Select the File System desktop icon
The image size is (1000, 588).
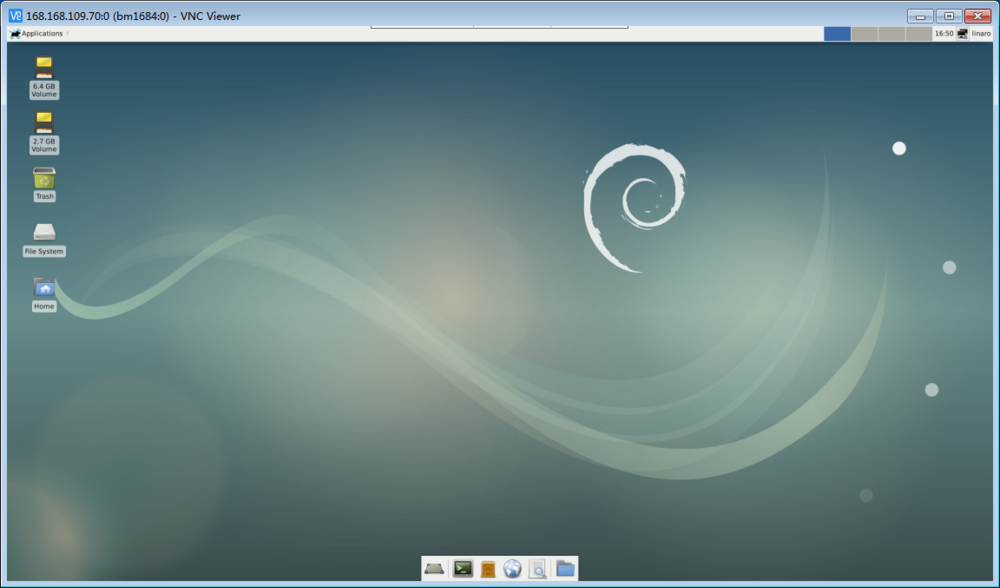tap(44, 239)
